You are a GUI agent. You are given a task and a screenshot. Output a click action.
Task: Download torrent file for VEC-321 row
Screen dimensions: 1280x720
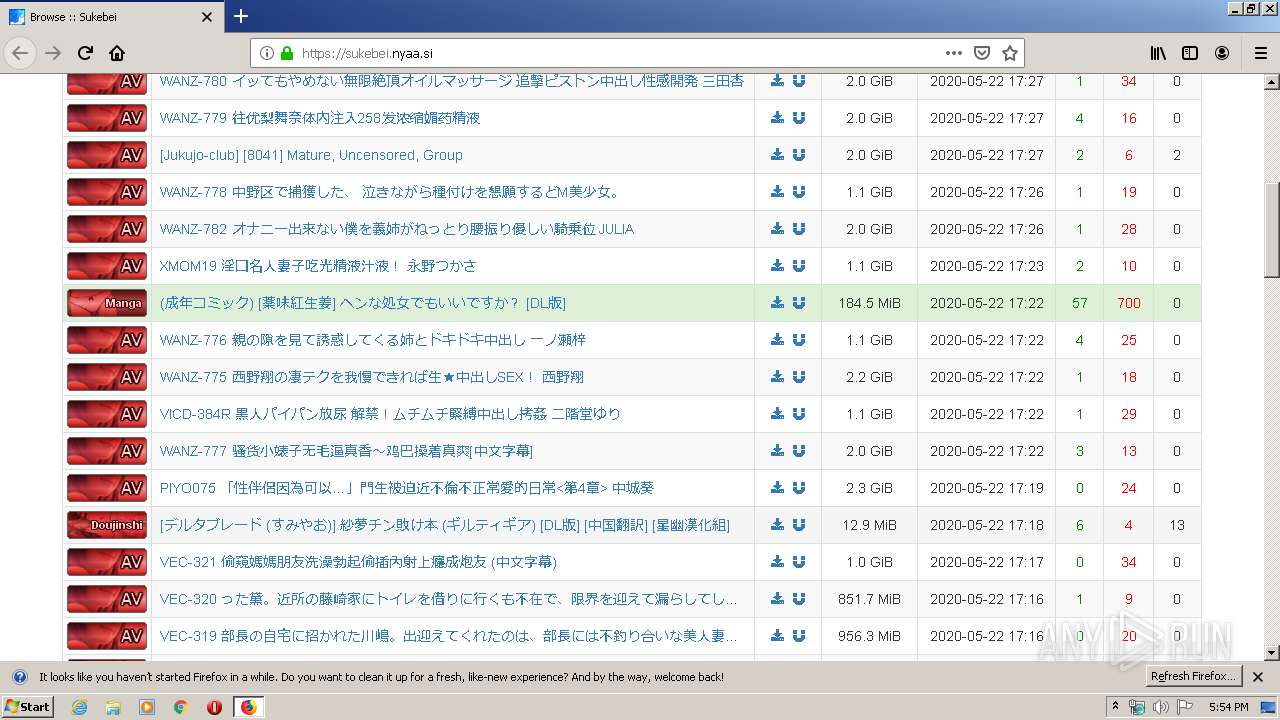pos(777,562)
